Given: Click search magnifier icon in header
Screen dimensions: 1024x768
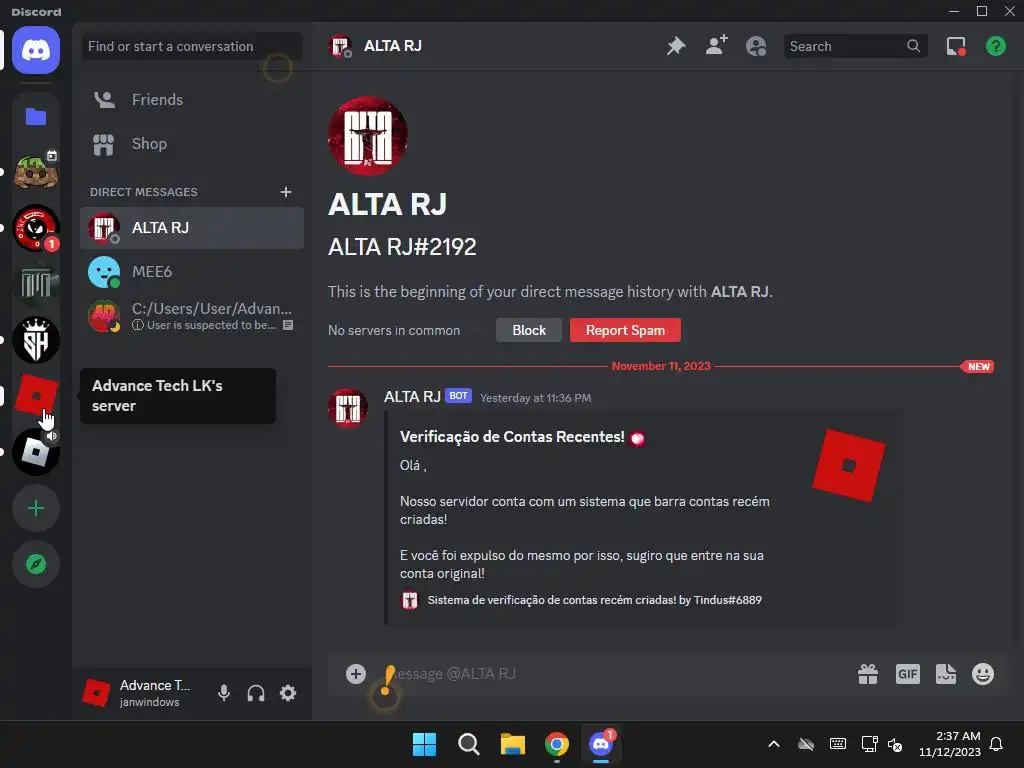Looking at the screenshot, I should point(914,46).
